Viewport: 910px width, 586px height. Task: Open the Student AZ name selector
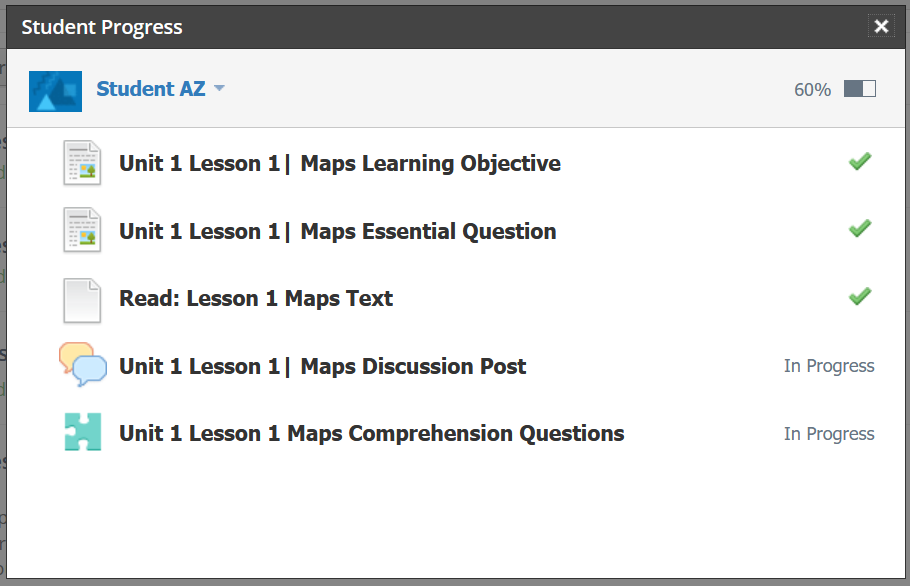pos(151,89)
